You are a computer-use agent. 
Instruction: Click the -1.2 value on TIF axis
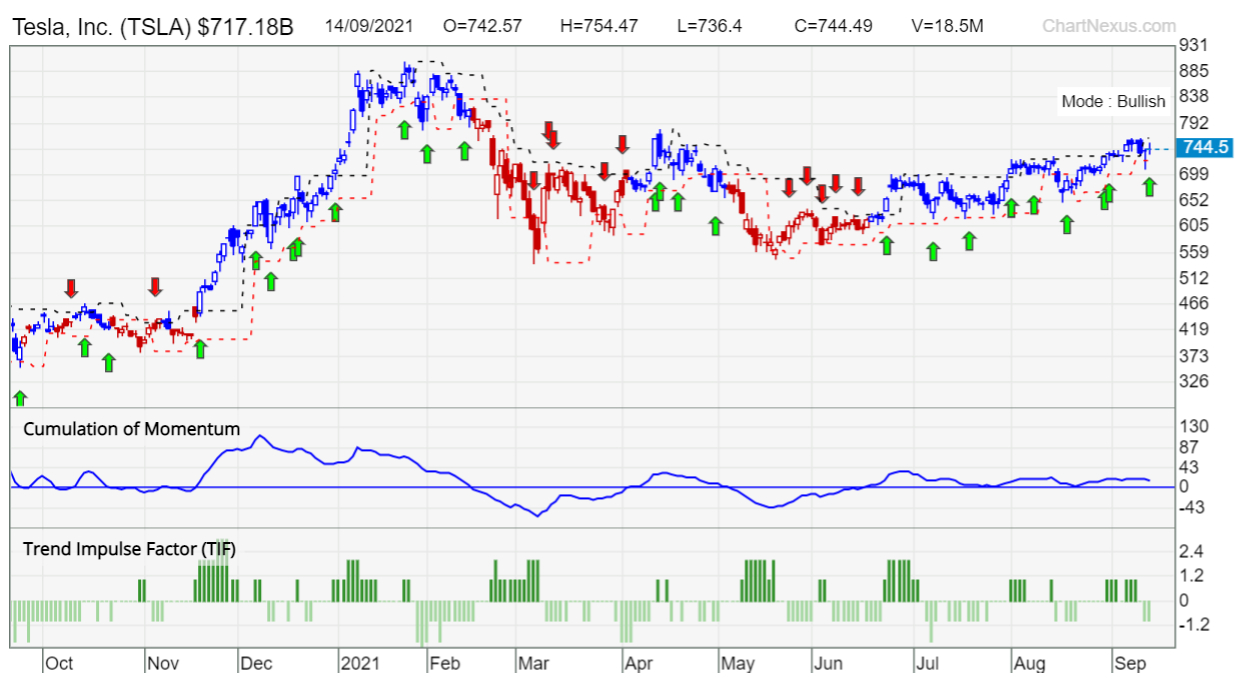1192,625
